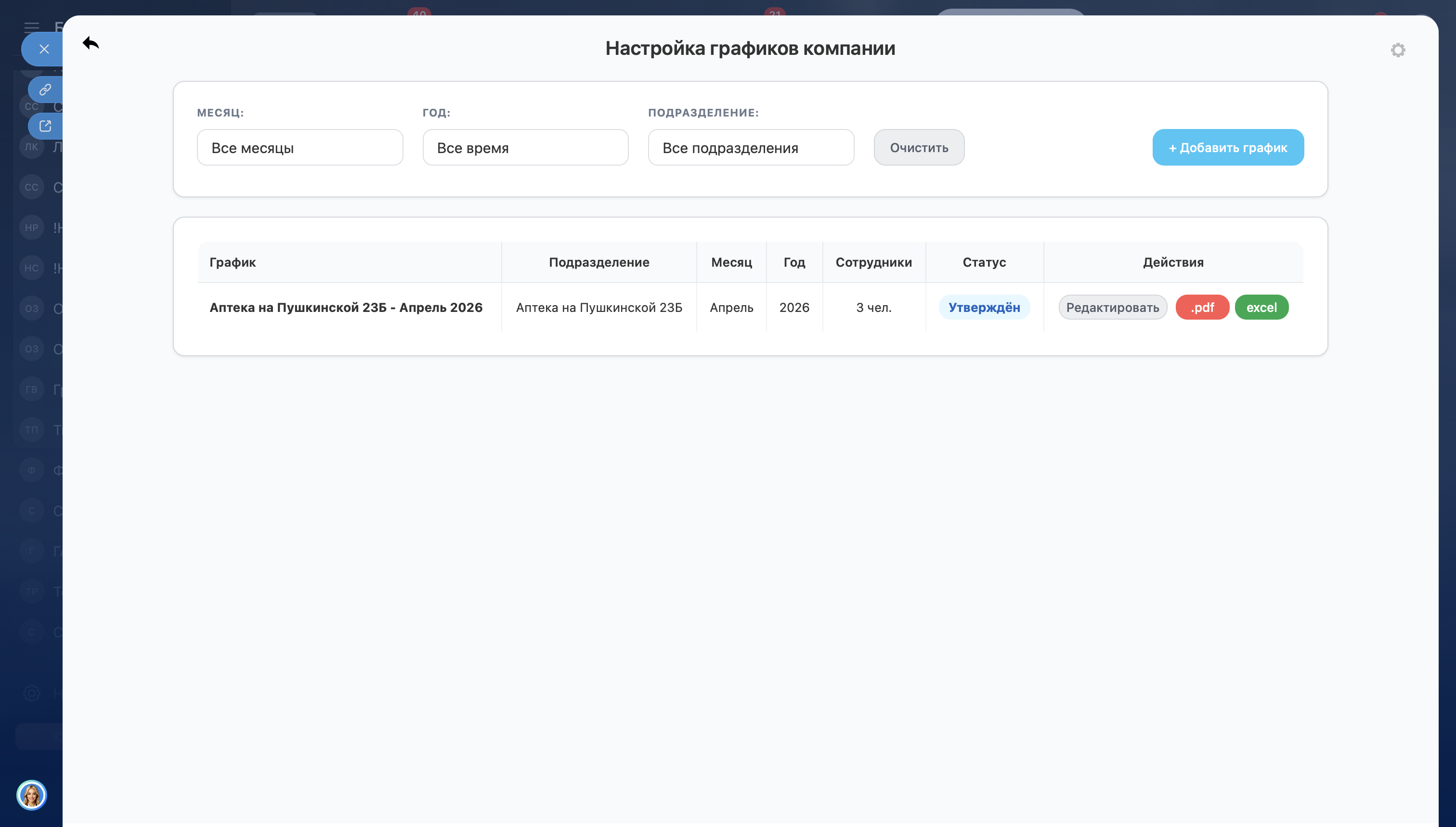Click Редактировать for the April schedule

pyautogui.click(x=1112, y=307)
